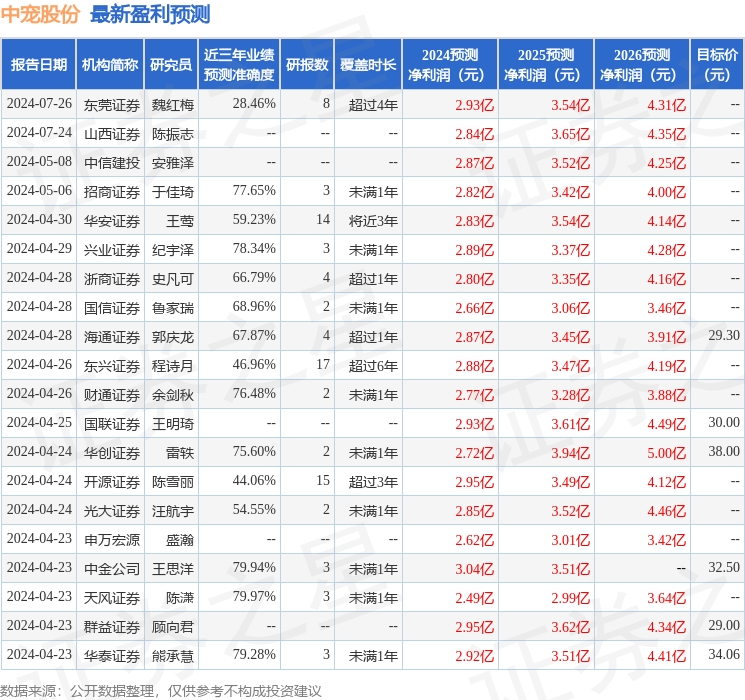Click coverage value 超过6年
745x700 pixels.
(373, 366)
